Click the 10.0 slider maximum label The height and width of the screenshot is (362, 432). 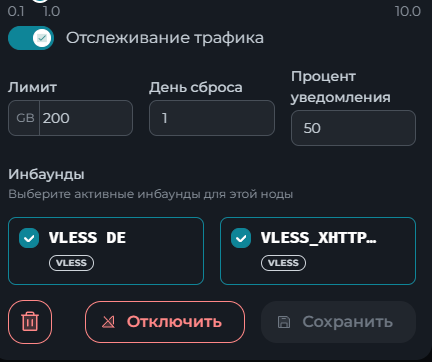point(408,12)
